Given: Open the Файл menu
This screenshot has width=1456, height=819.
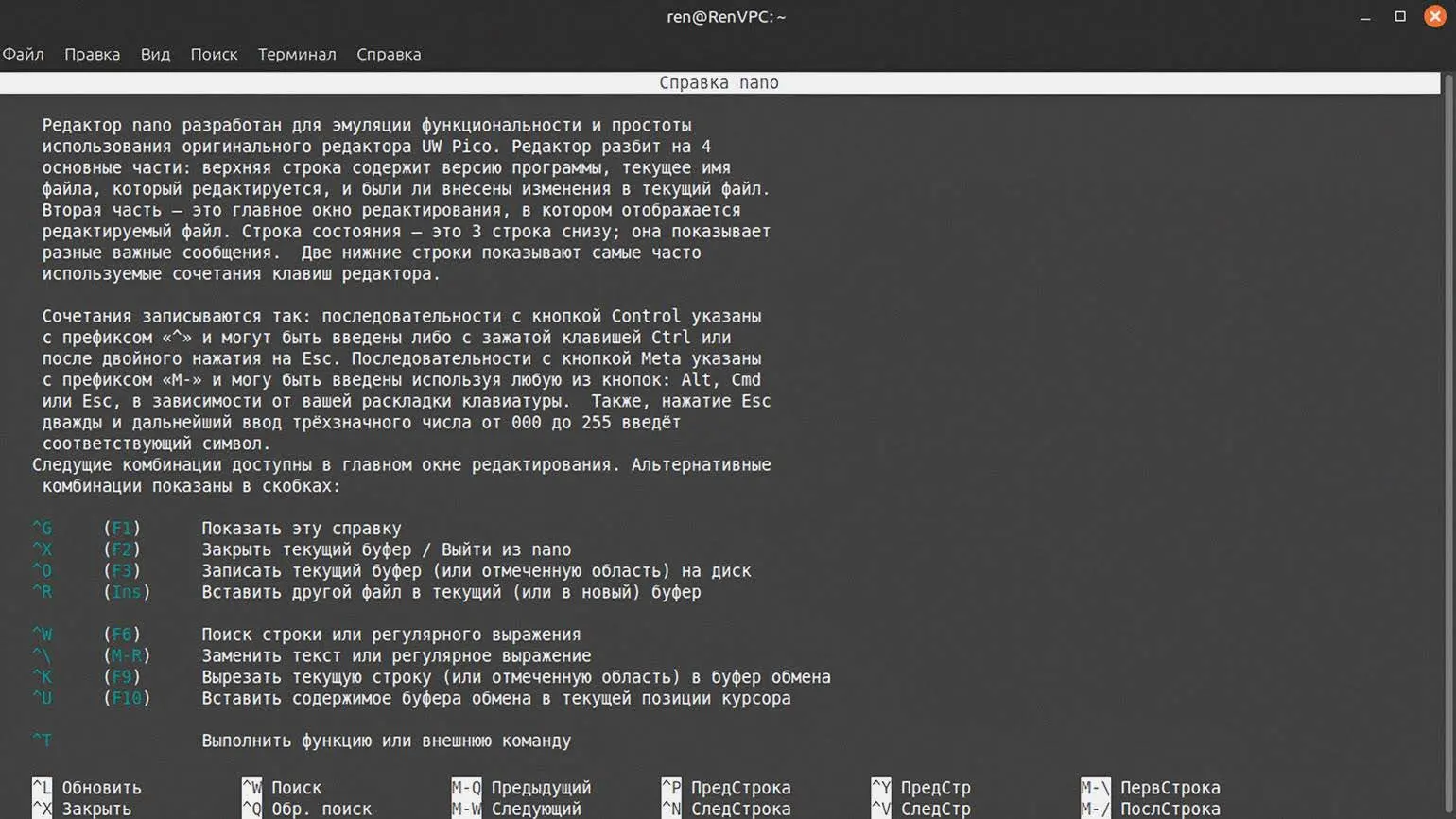Looking at the screenshot, I should 24,55.
